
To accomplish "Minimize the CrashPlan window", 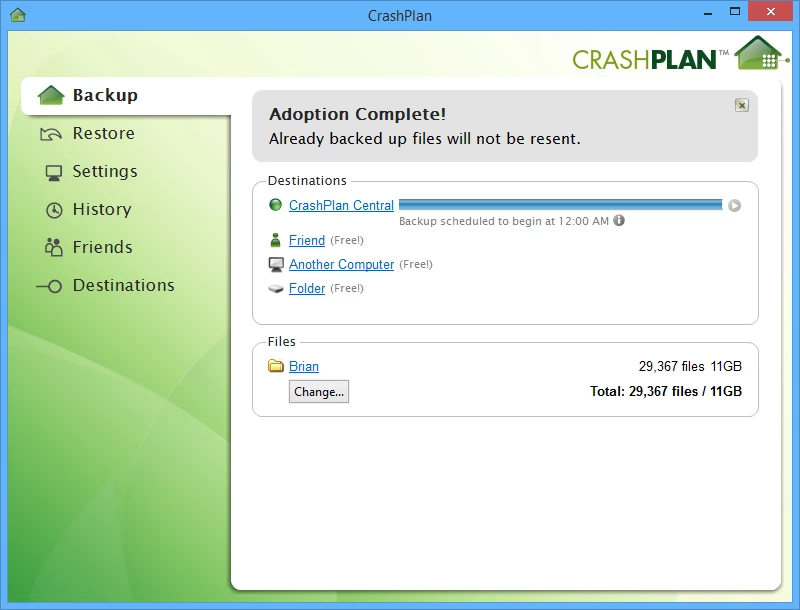I will [x=708, y=13].
